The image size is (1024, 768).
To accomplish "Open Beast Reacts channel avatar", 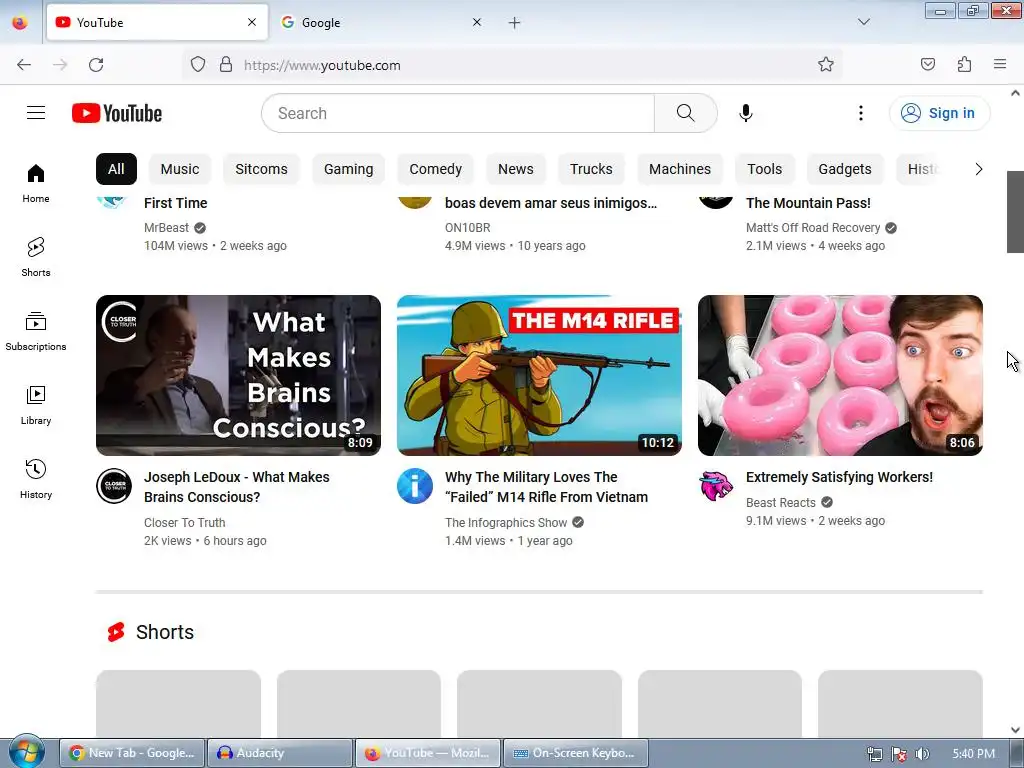I will [x=716, y=486].
